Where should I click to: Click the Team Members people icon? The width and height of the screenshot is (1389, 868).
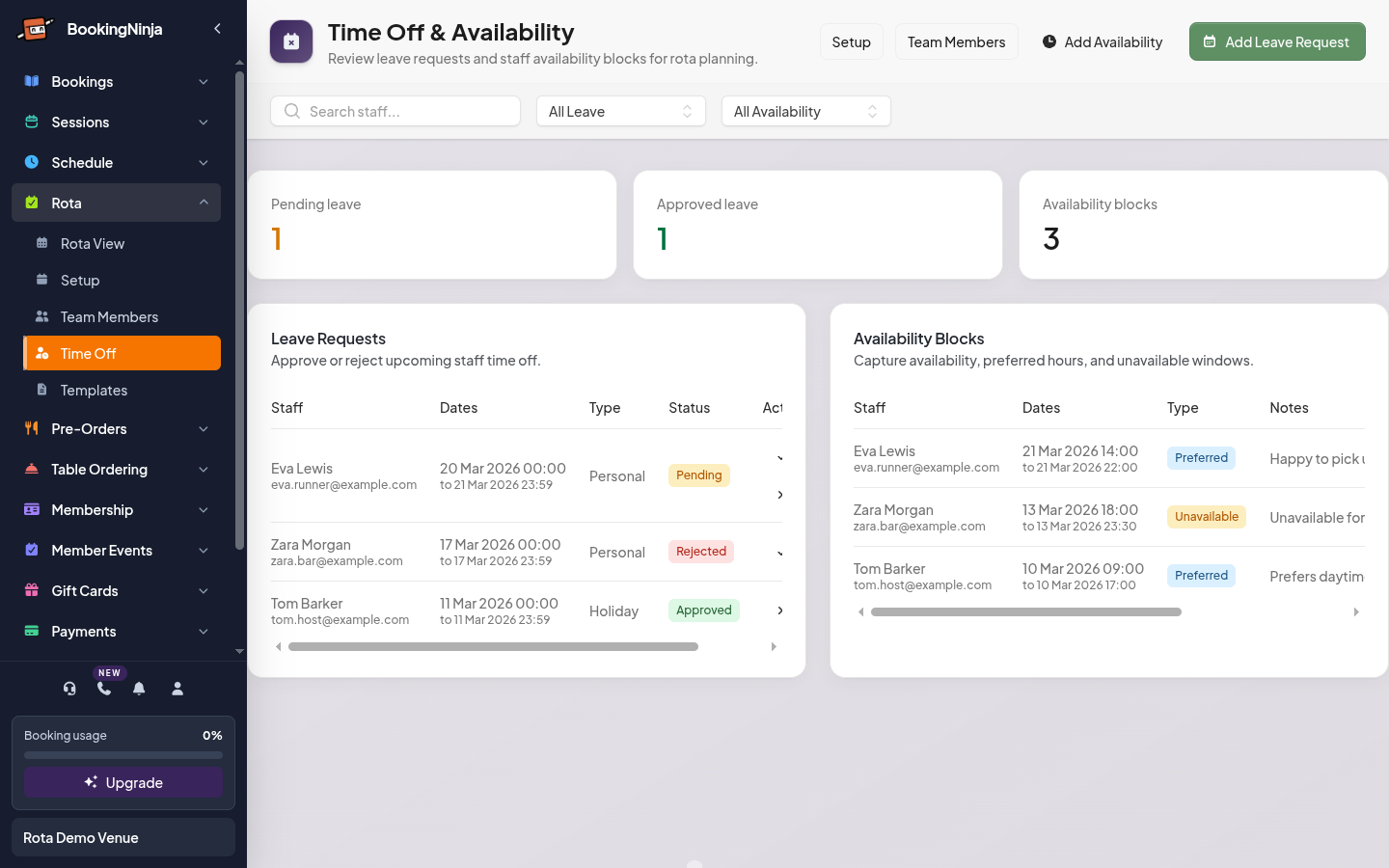tap(41, 316)
